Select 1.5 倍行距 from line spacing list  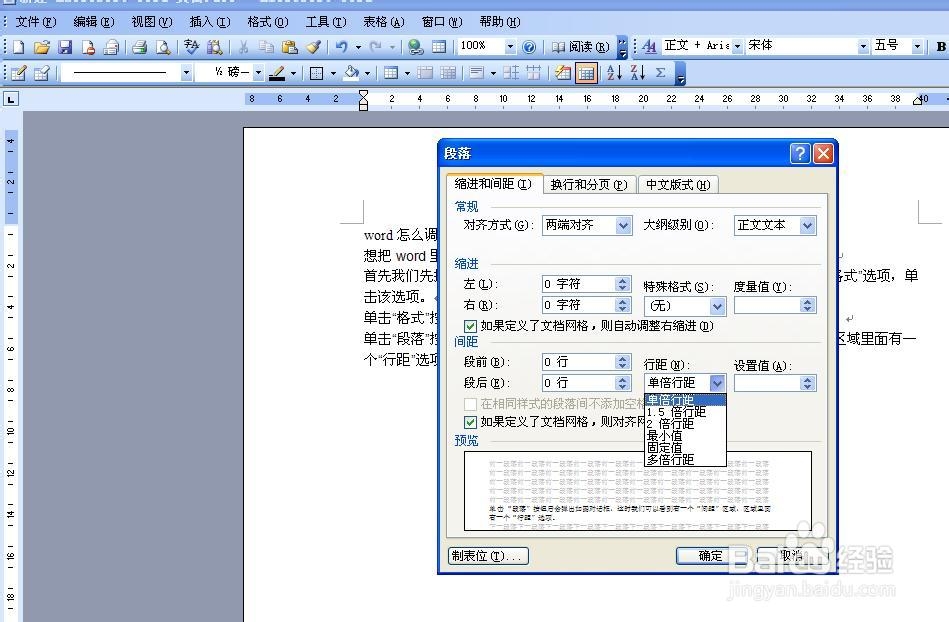pos(675,411)
